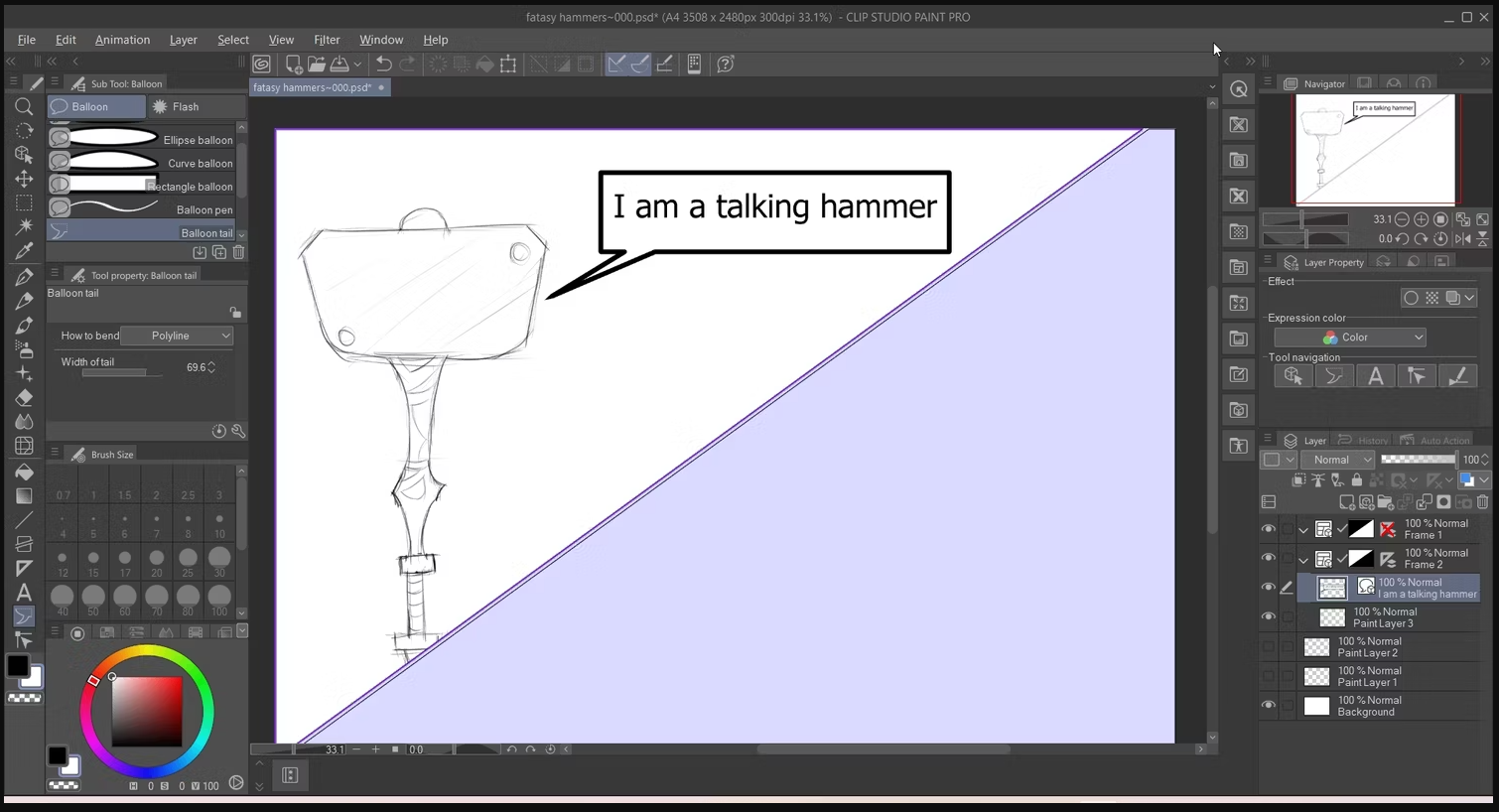Click the Undo arrow in the toolbar
The image size is (1499, 812).
click(x=384, y=64)
